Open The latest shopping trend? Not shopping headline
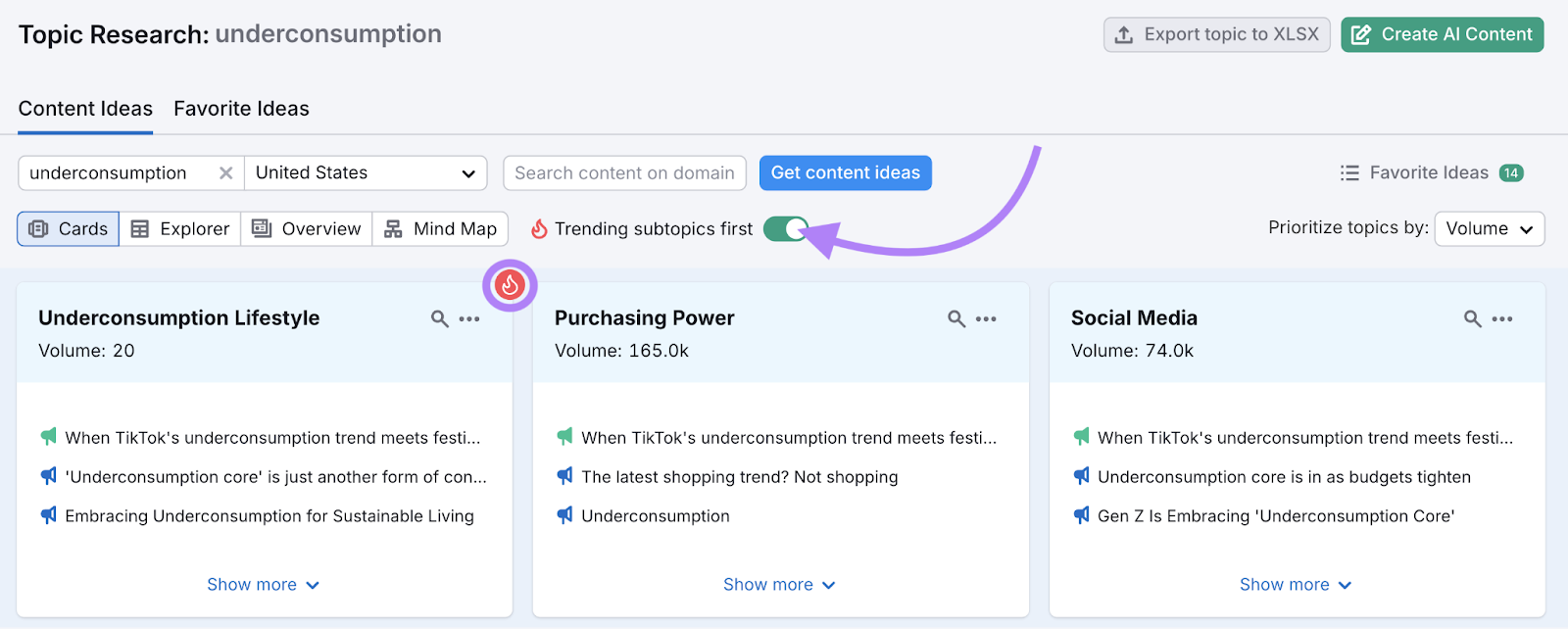Image resolution: width=1568 pixels, height=629 pixels. (740, 477)
